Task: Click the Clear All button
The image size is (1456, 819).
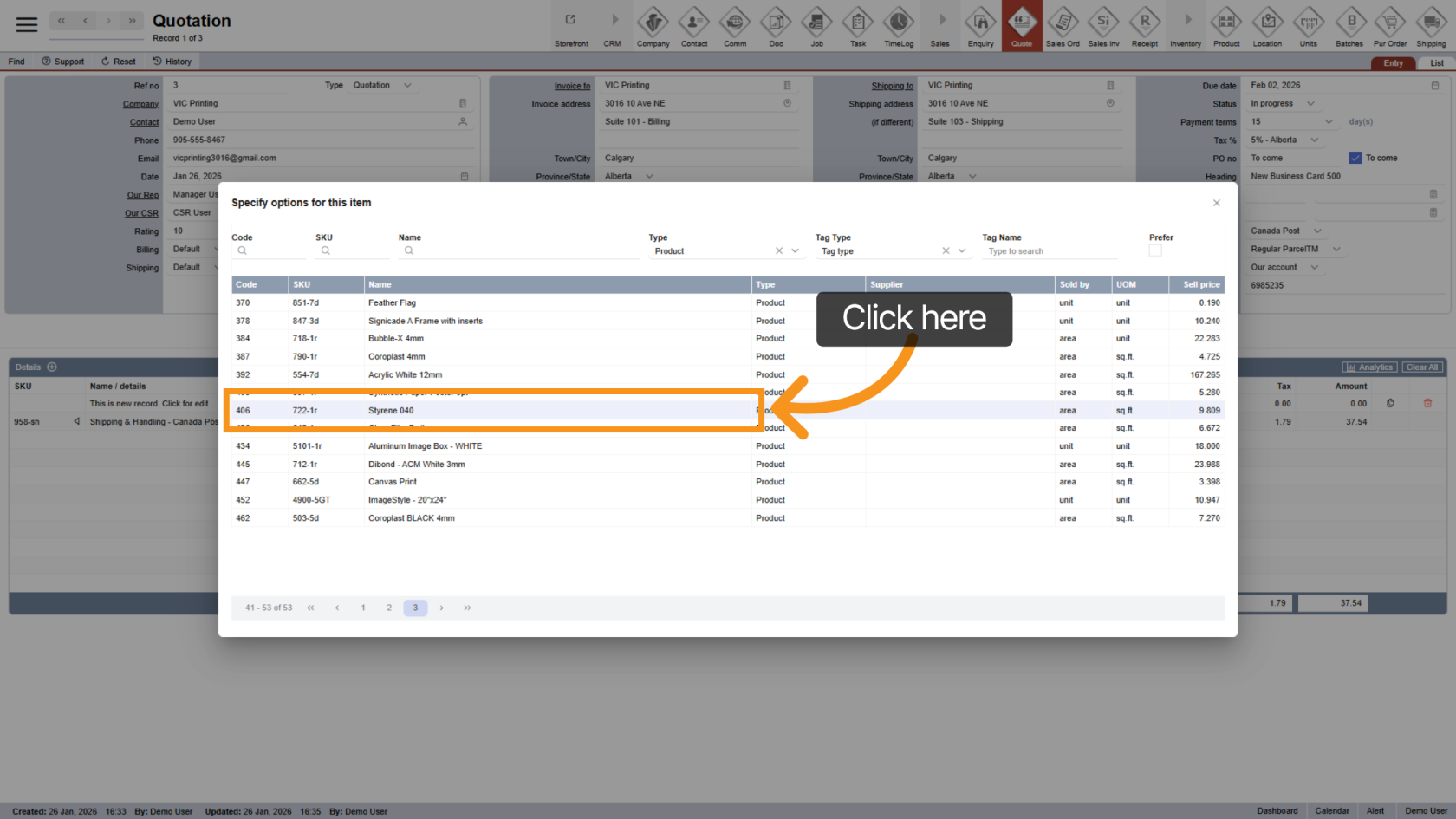Action: point(1421,367)
